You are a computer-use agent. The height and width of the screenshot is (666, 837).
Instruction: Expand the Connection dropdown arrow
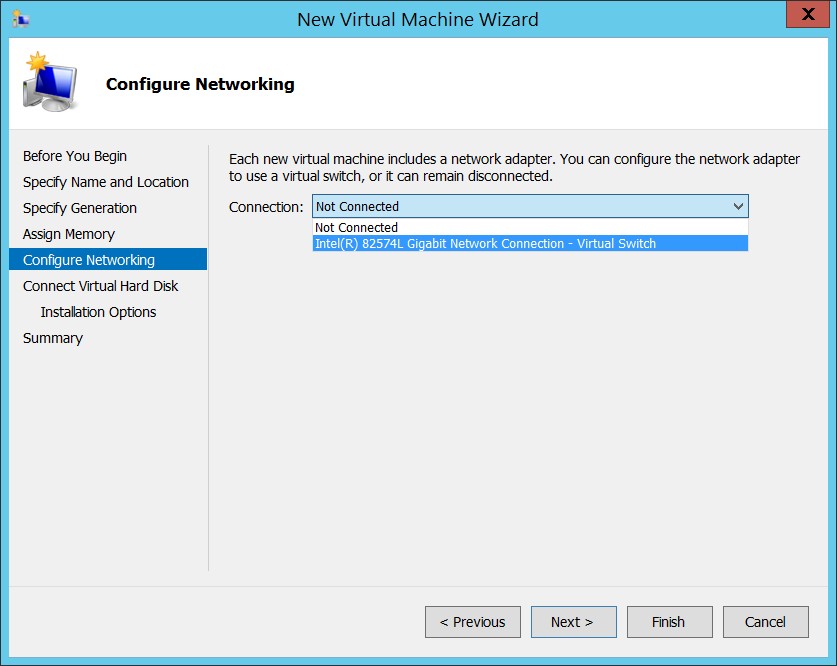pos(738,207)
